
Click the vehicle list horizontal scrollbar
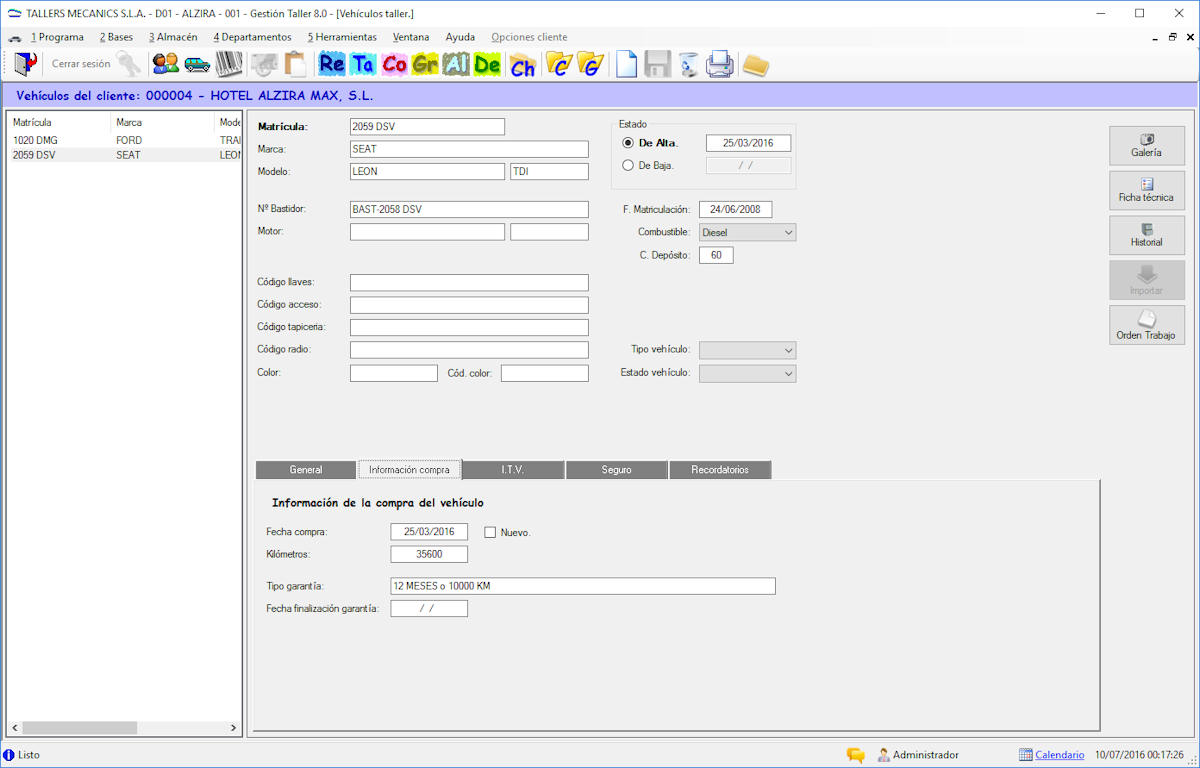point(124,728)
